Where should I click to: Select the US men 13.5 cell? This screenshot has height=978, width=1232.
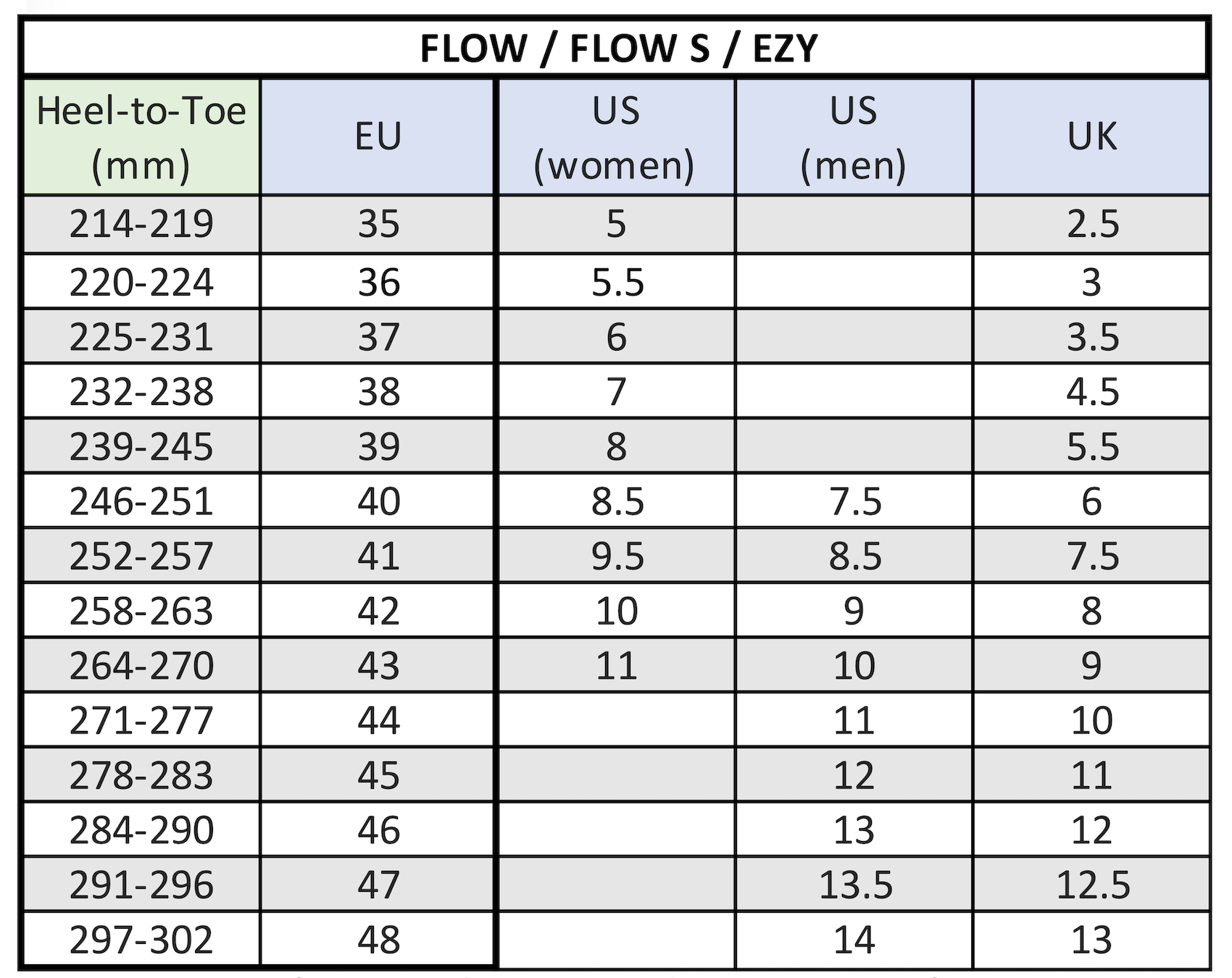[x=854, y=885]
